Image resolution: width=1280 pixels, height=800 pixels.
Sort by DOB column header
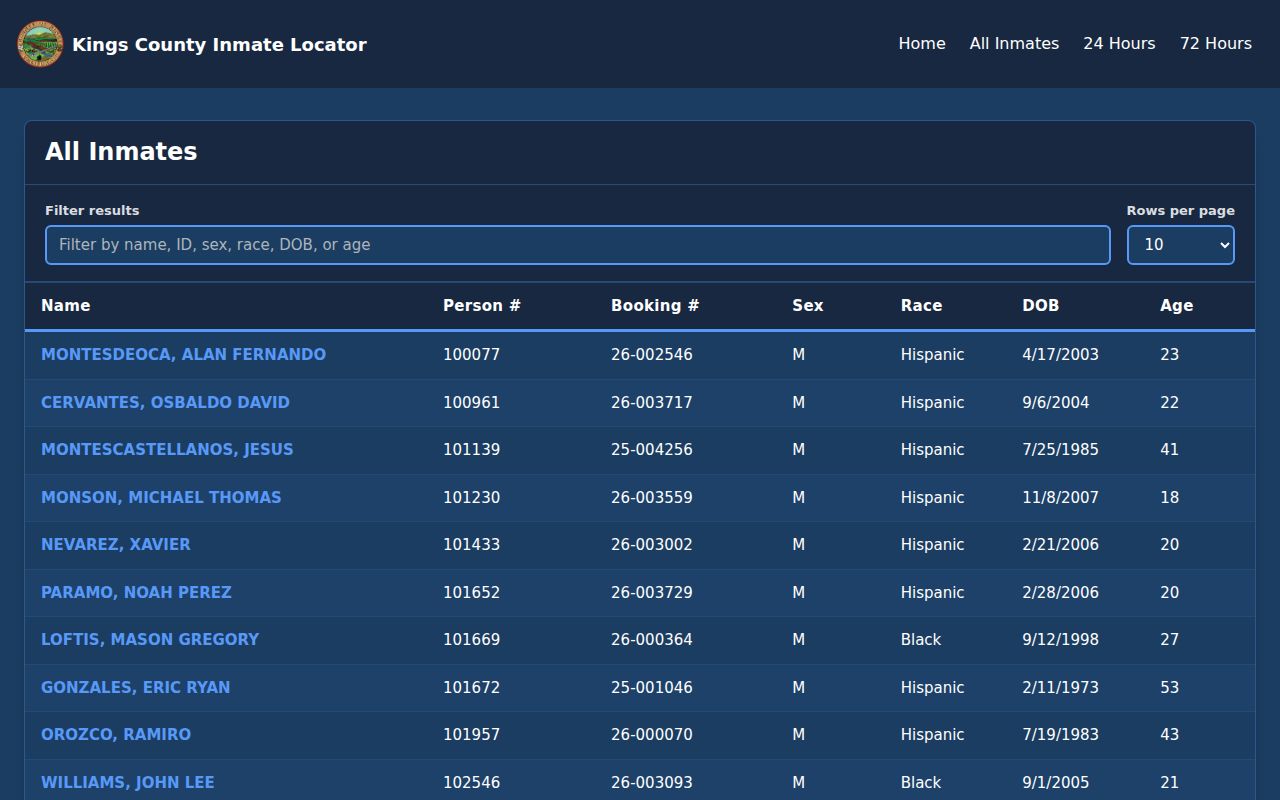pyautogui.click(x=1040, y=306)
